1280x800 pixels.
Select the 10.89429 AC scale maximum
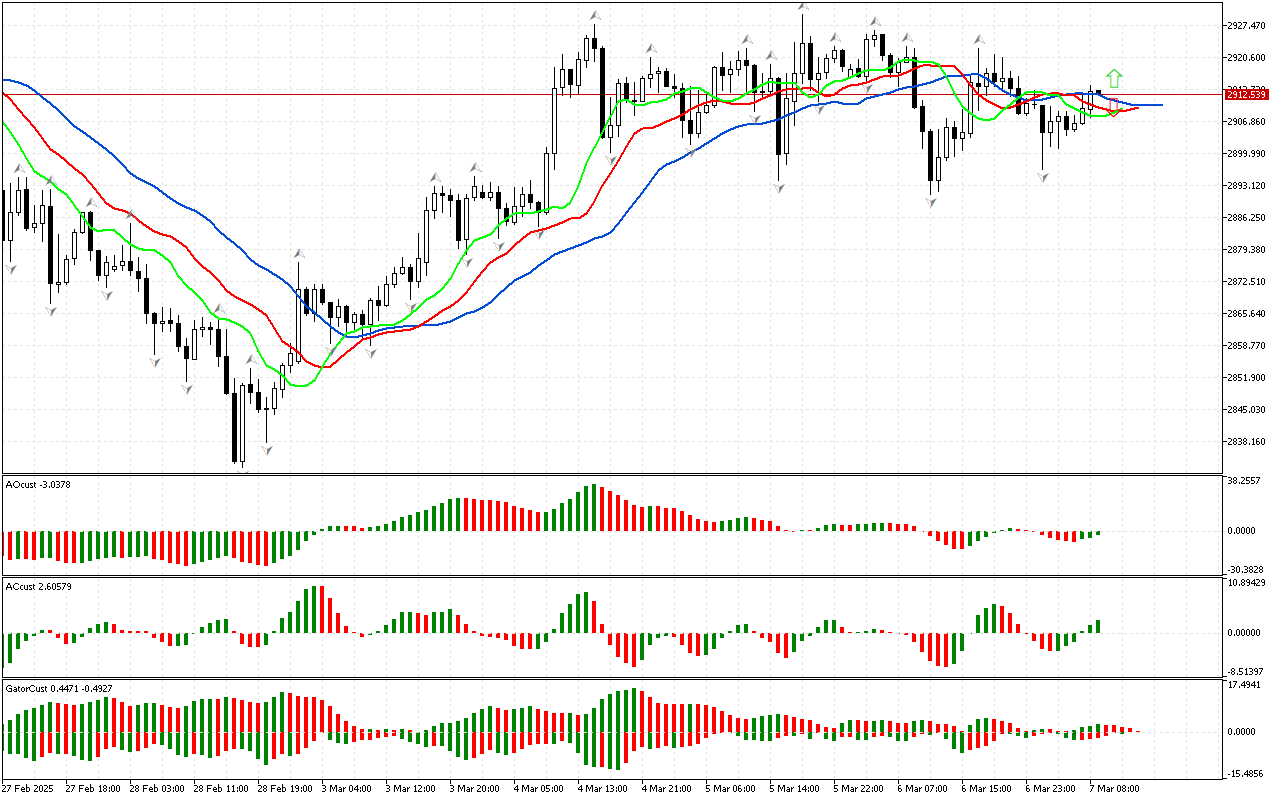[x=1248, y=582]
